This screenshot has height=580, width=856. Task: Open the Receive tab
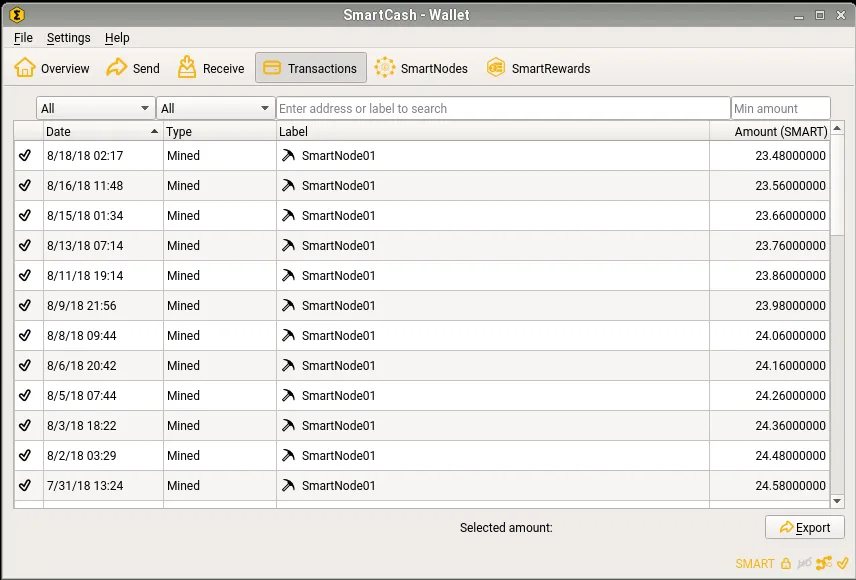[211, 68]
